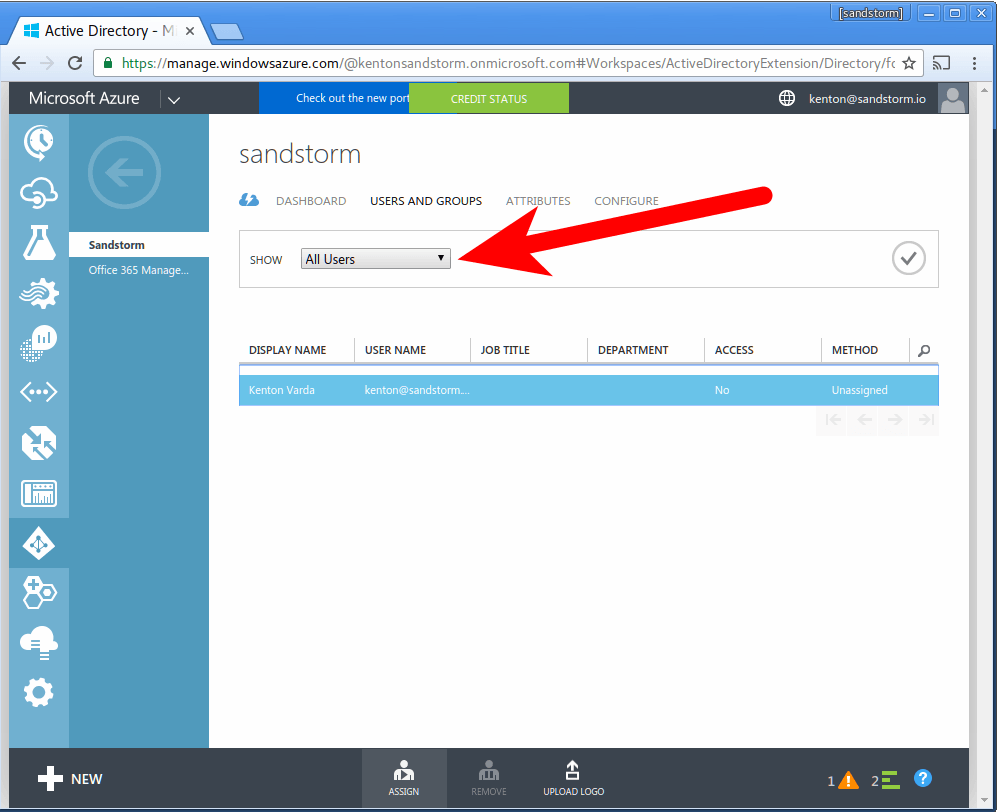Click kenton@sandstorm... user name cell

[417, 390]
